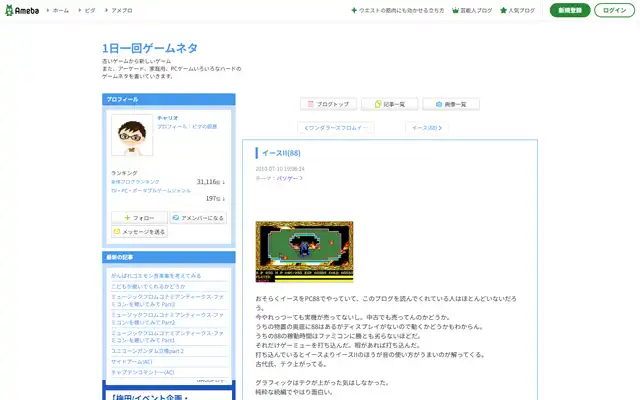Click the フォロー button

tap(139, 218)
